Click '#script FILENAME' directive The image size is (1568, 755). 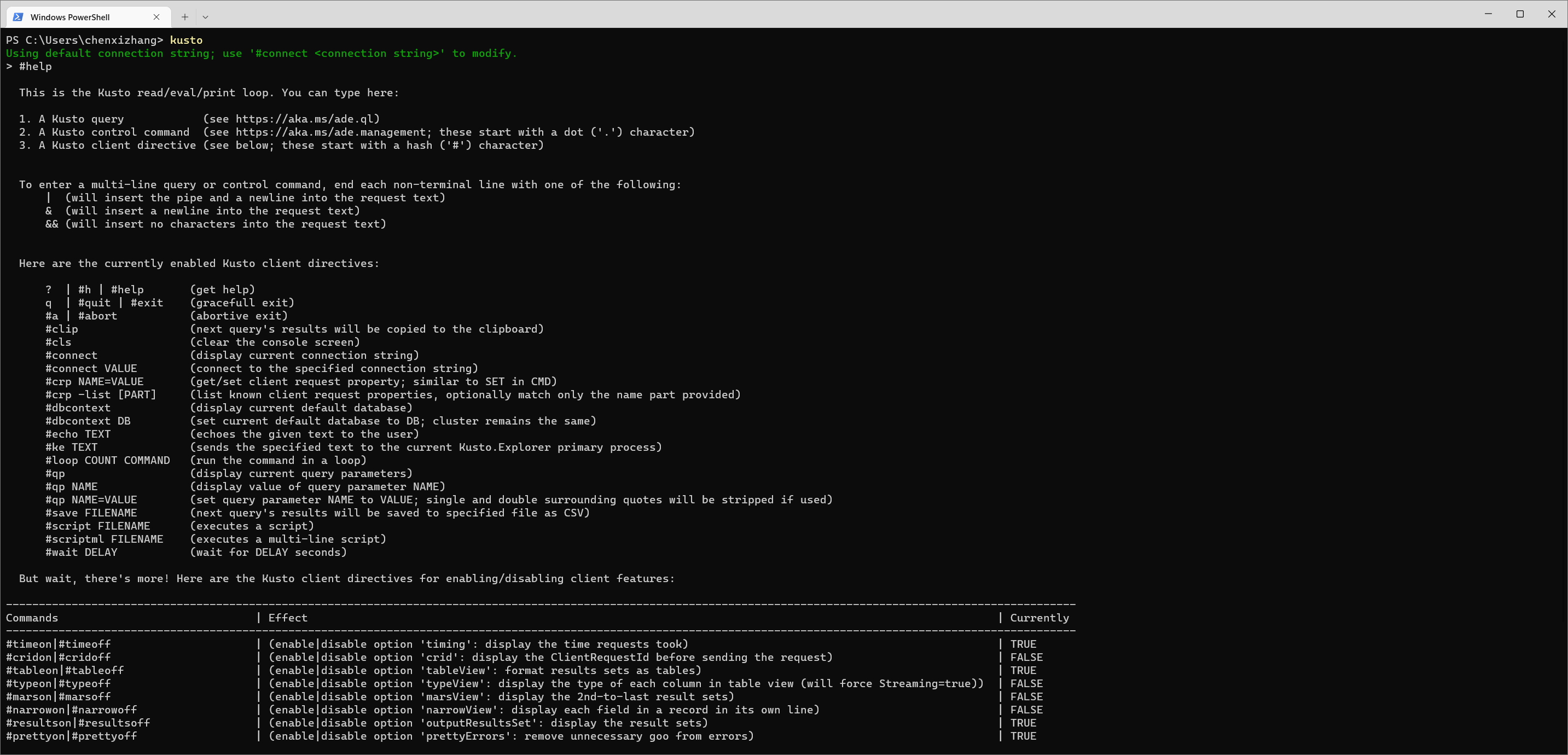coord(97,526)
